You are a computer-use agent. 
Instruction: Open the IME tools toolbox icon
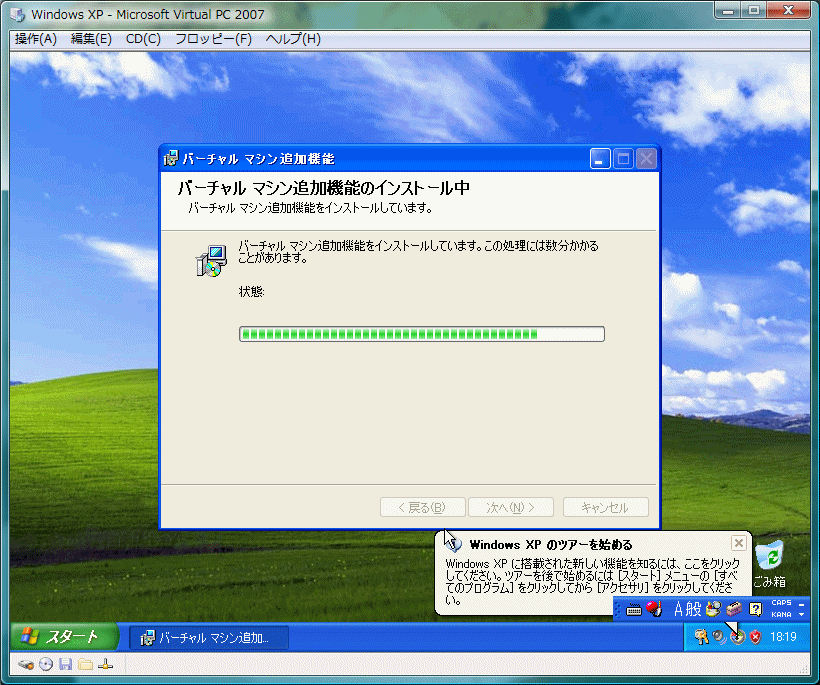click(x=734, y=609)
